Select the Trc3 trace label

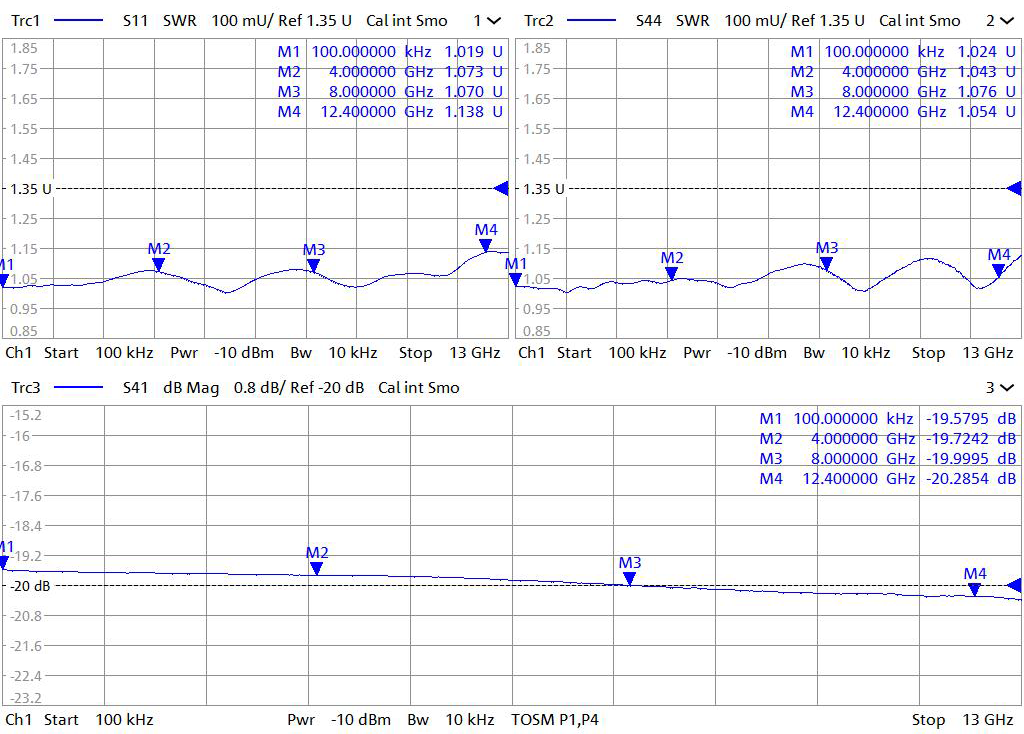[x=26, y=387]
